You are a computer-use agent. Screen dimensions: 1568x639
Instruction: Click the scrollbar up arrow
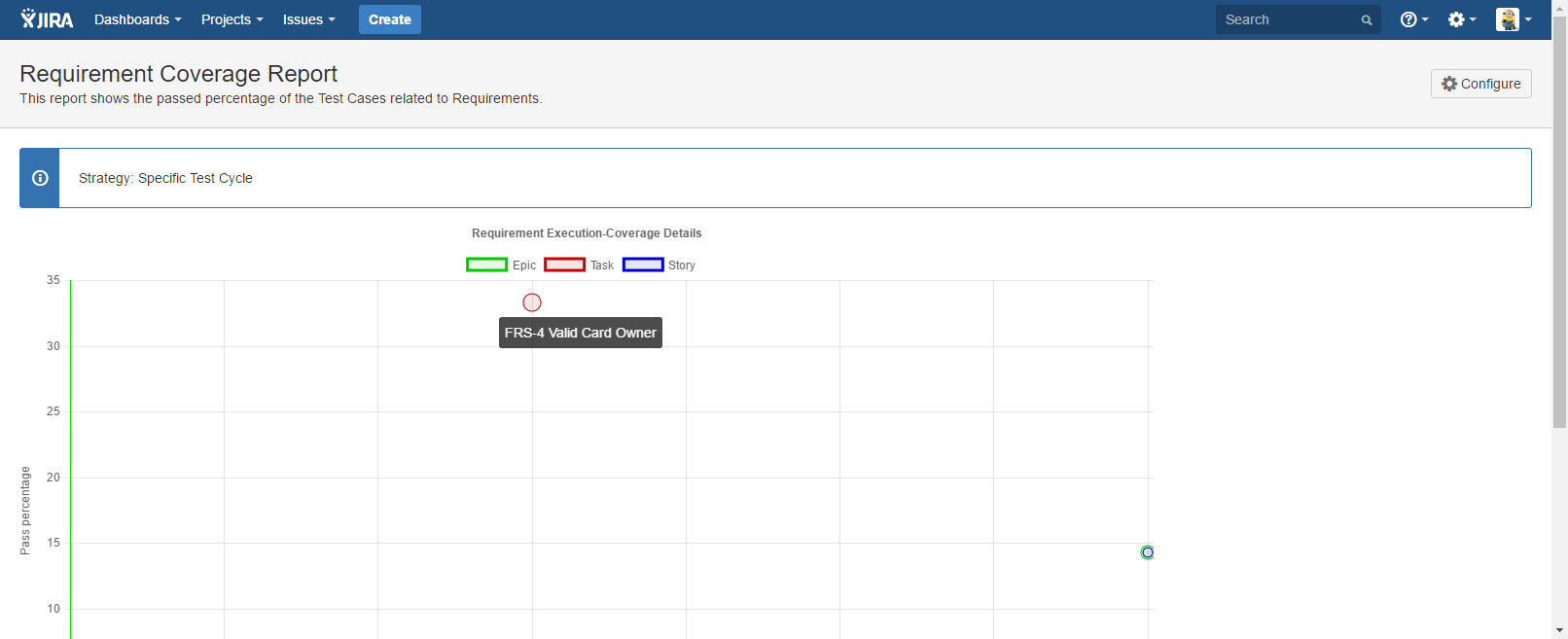coord(1559,8)
